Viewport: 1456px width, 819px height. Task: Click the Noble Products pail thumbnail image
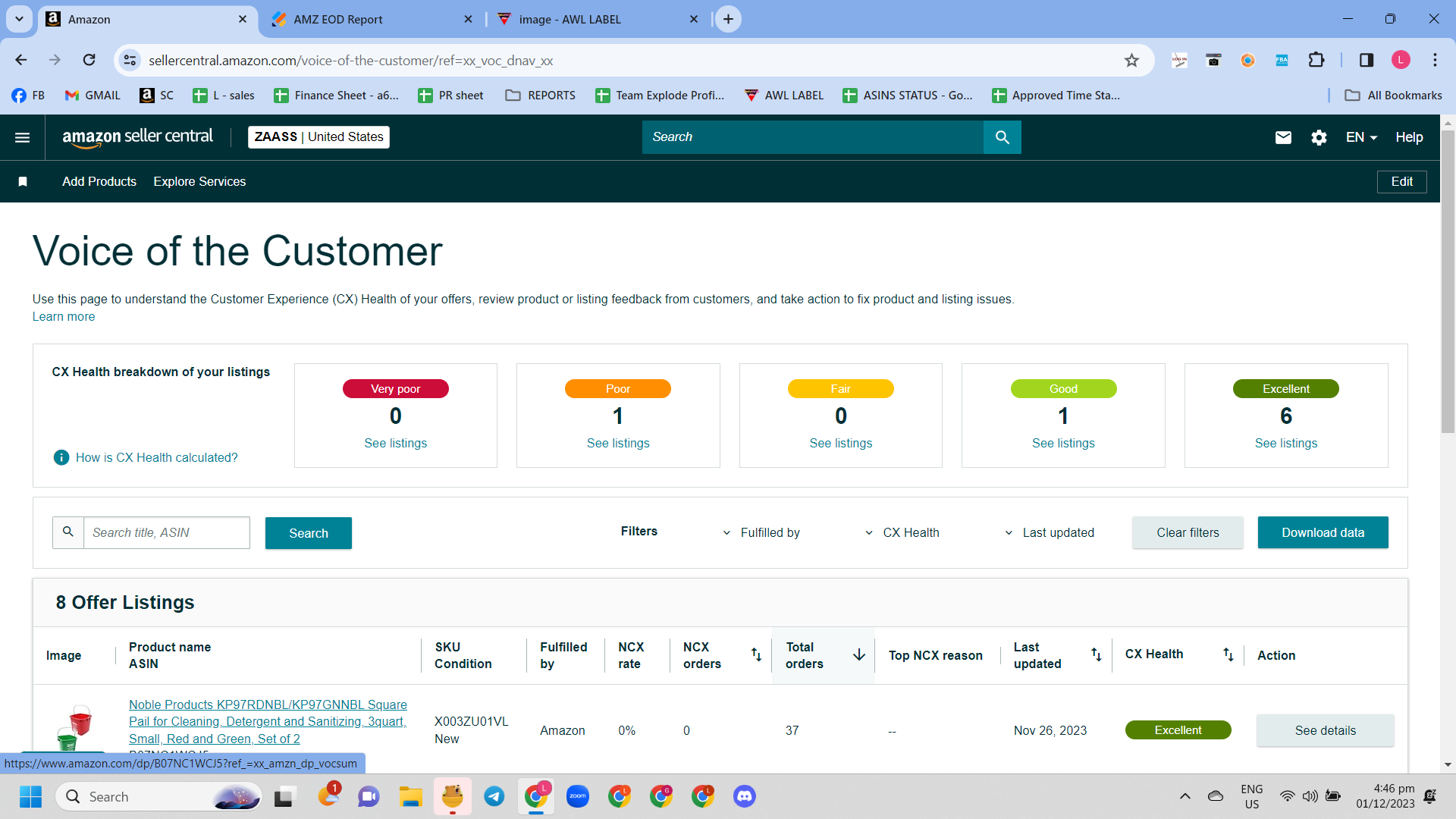[74, 728]
